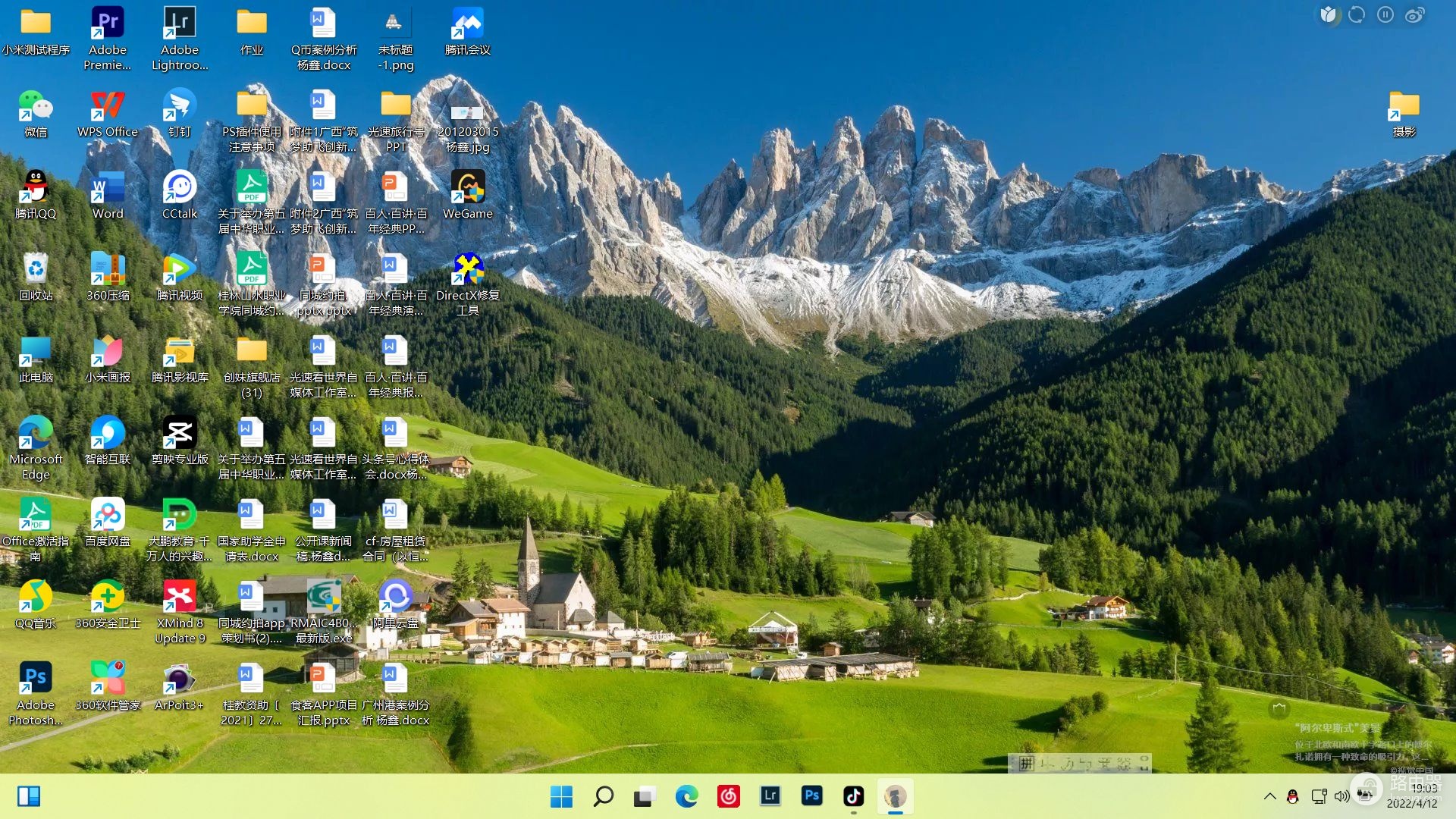
Task: Select 国家助学金申请表.docx file
Action: (252, 531)
